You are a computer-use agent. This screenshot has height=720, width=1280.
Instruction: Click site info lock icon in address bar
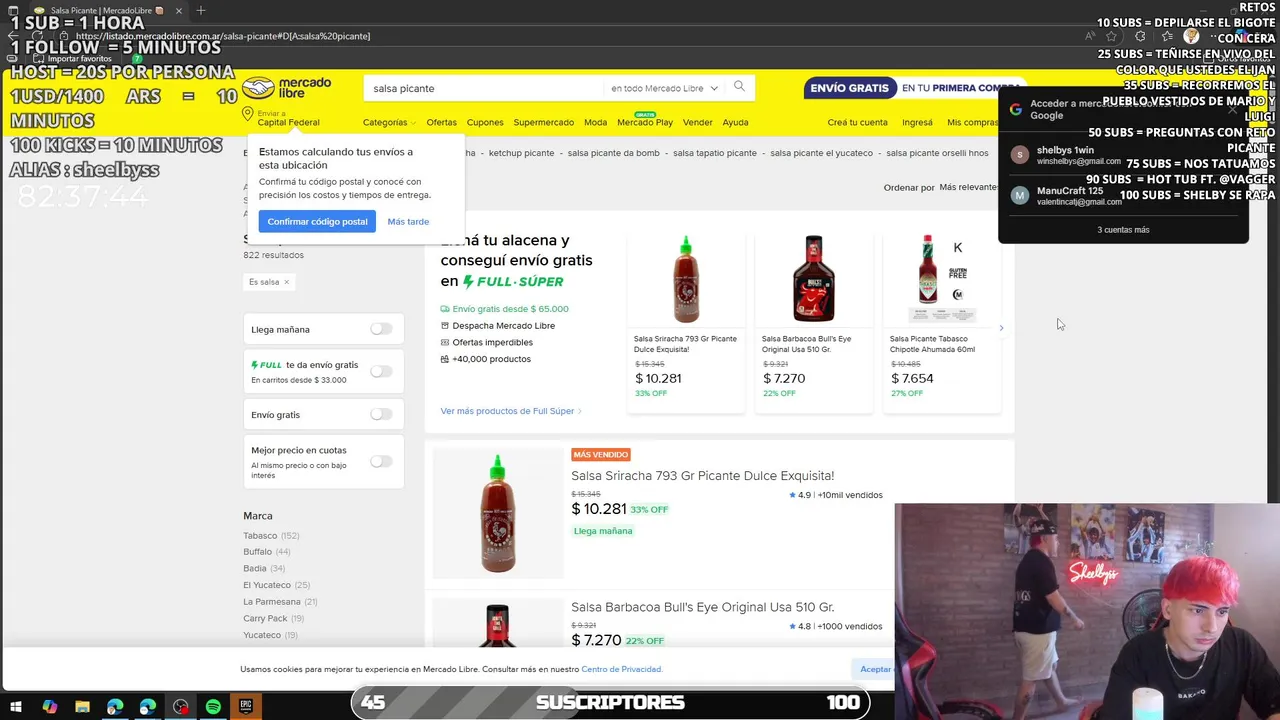(x=64, y=36)
